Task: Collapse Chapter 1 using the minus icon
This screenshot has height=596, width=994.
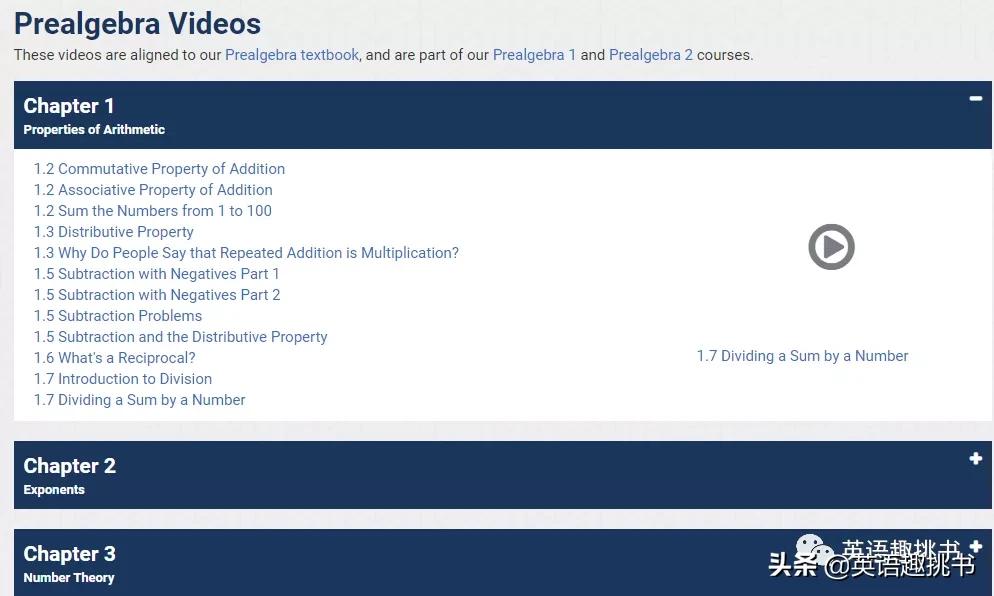Action: click(x=975, y=99)
